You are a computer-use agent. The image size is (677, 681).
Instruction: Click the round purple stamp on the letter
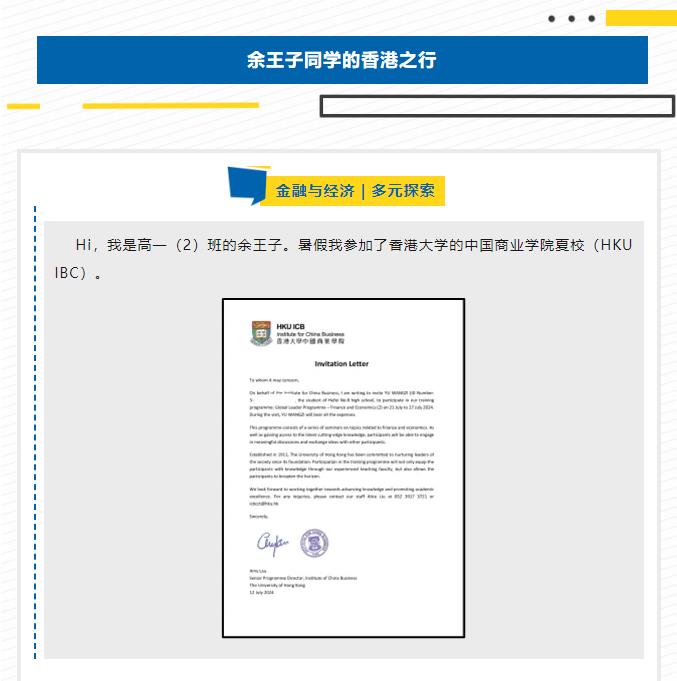pyautogui.click(x=314, y=543)
